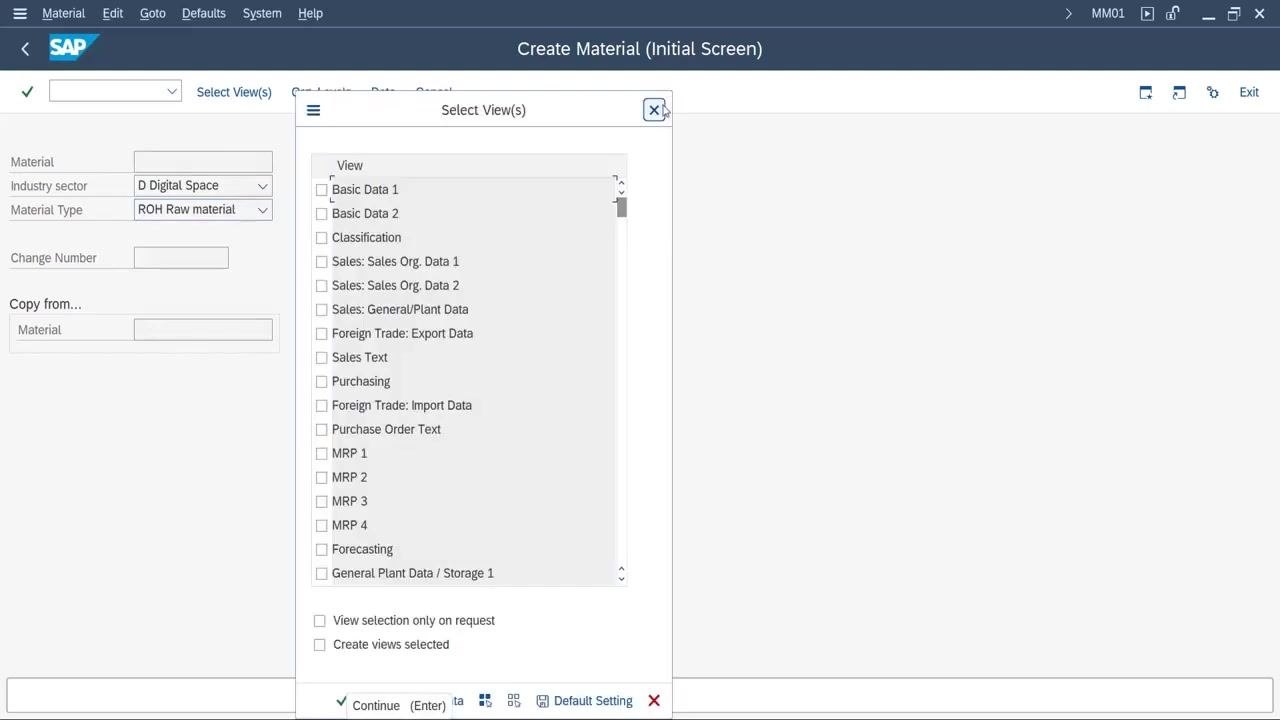Click the SAP logo
The image size is (1280, 720).
point(74,48)
